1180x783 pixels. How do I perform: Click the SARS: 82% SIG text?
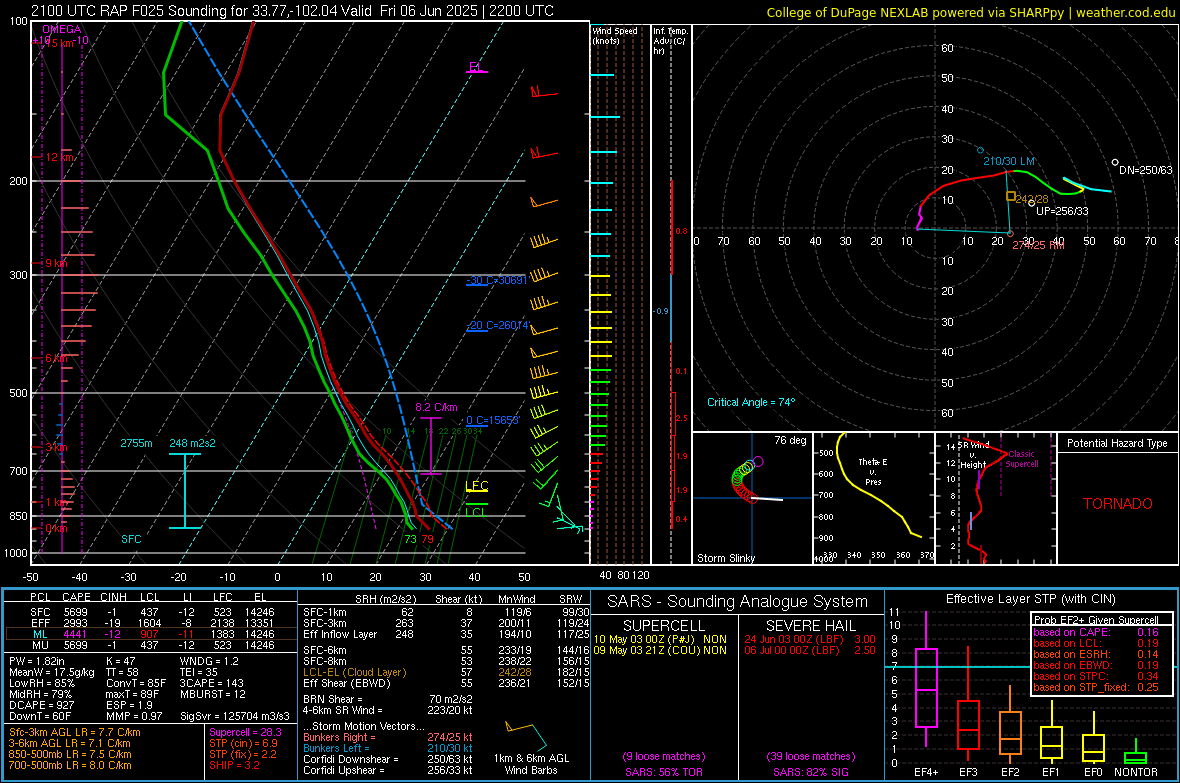click(x=810, y=772)
